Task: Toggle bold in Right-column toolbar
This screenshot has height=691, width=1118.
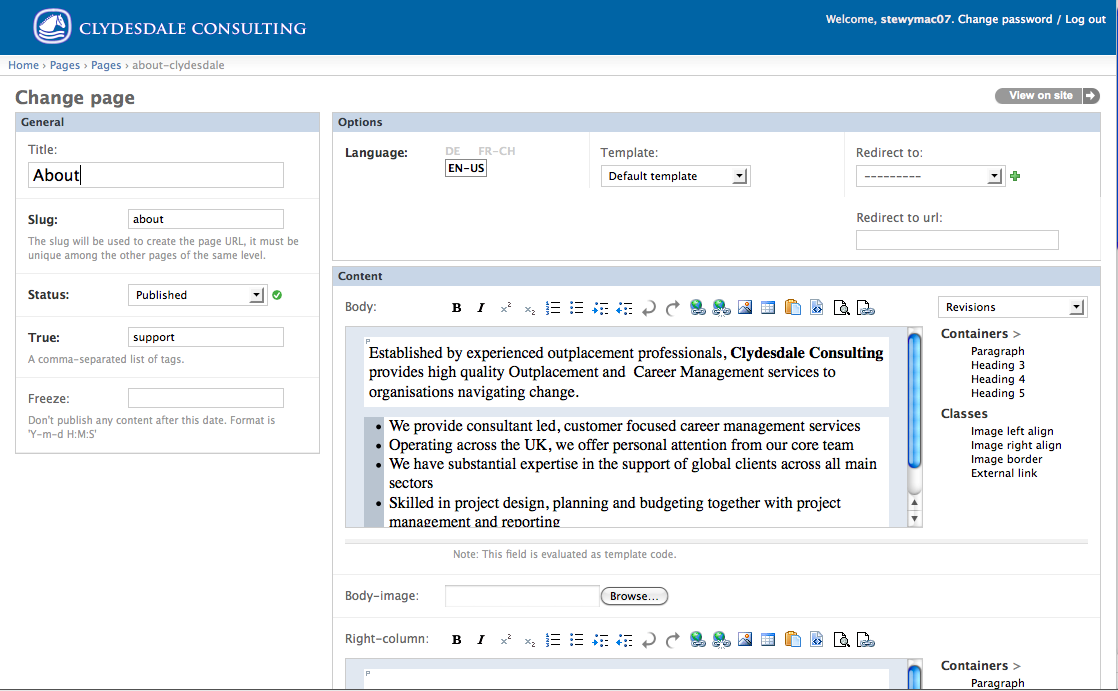Action: 456,640
